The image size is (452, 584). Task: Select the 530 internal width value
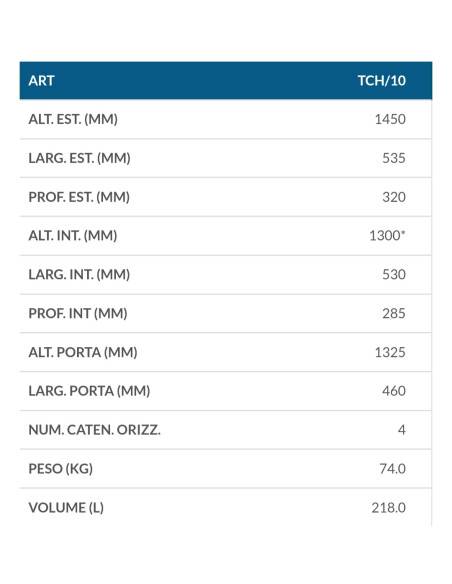pyautogui.click(x=394, y=274)
